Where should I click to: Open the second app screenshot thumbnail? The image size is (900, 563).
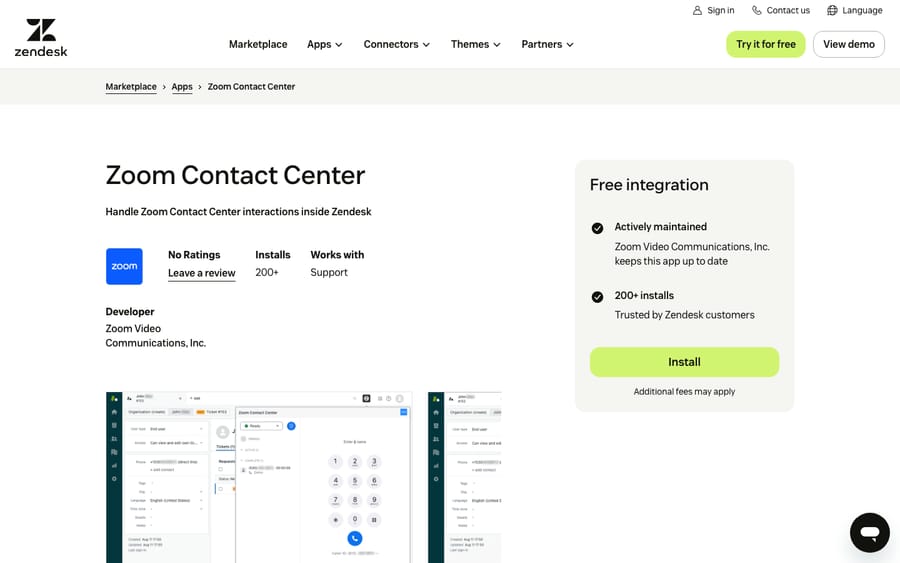[464, 477]
